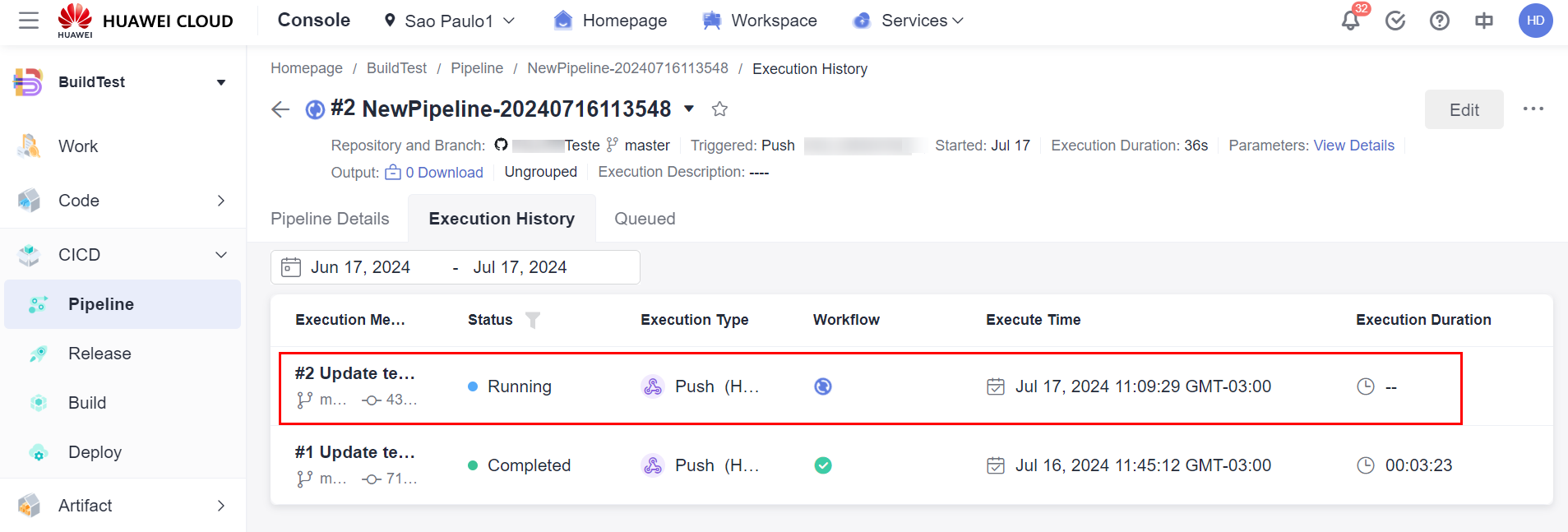Switch to the Queued tab

(645, 219)
